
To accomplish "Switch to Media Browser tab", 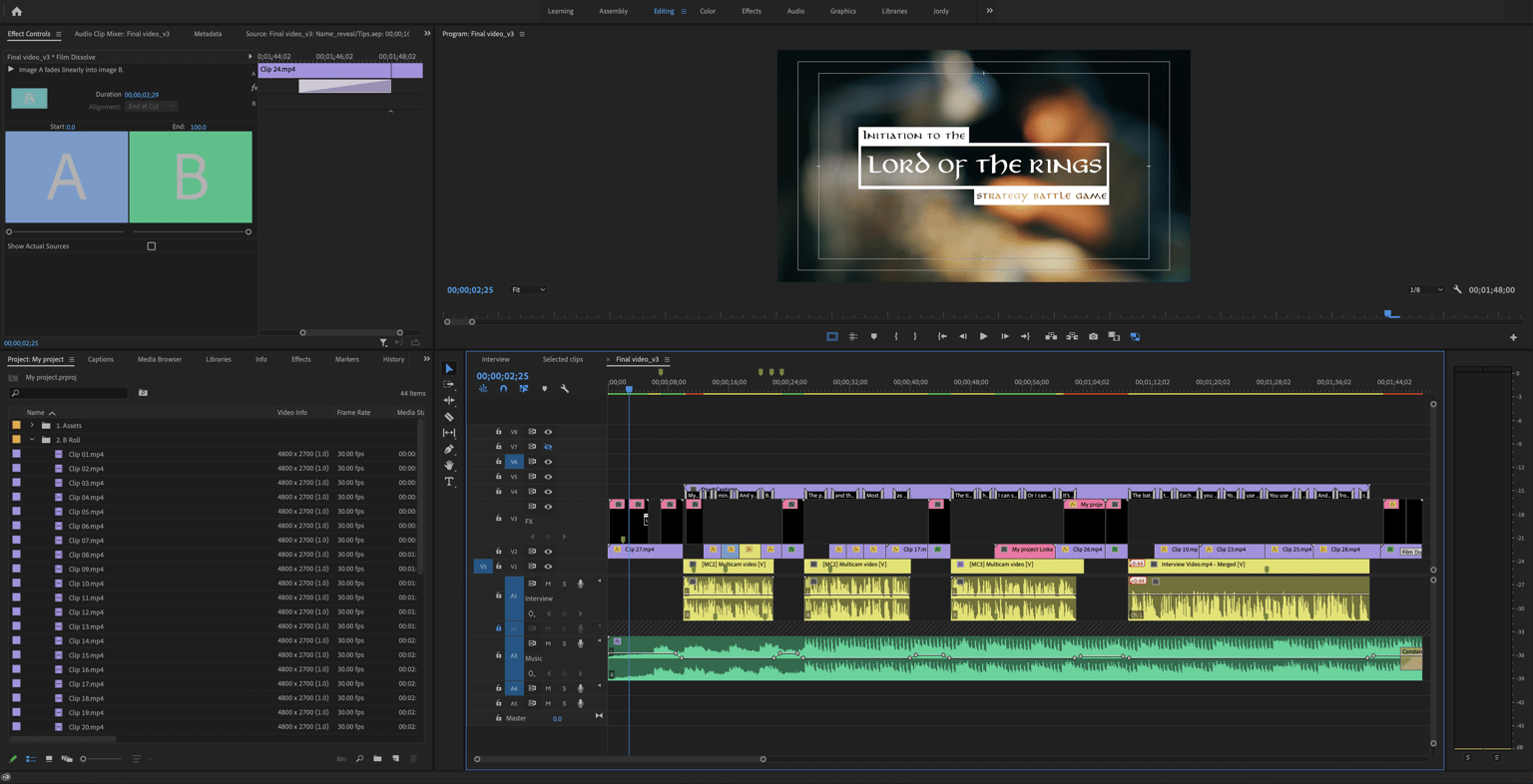I will [160, 359].
